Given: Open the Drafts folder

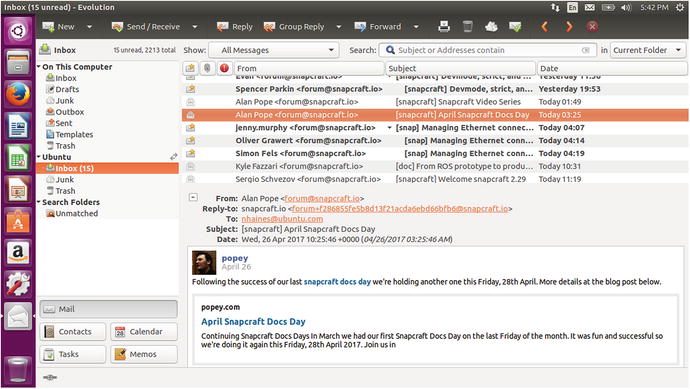Looking at the screenshot, I should click(x=62, y=89).
